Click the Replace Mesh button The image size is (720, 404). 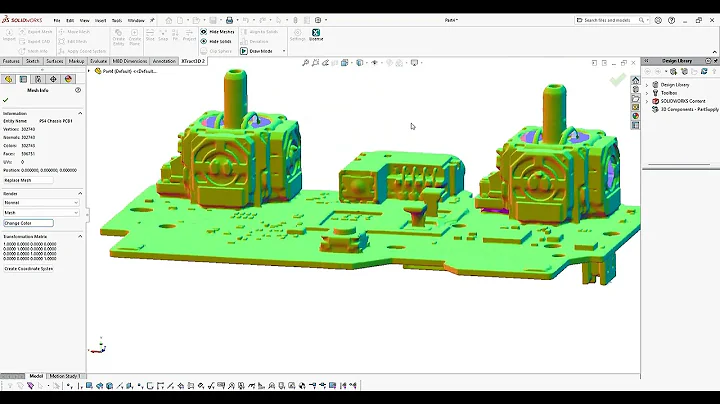[x=28, y=180]
